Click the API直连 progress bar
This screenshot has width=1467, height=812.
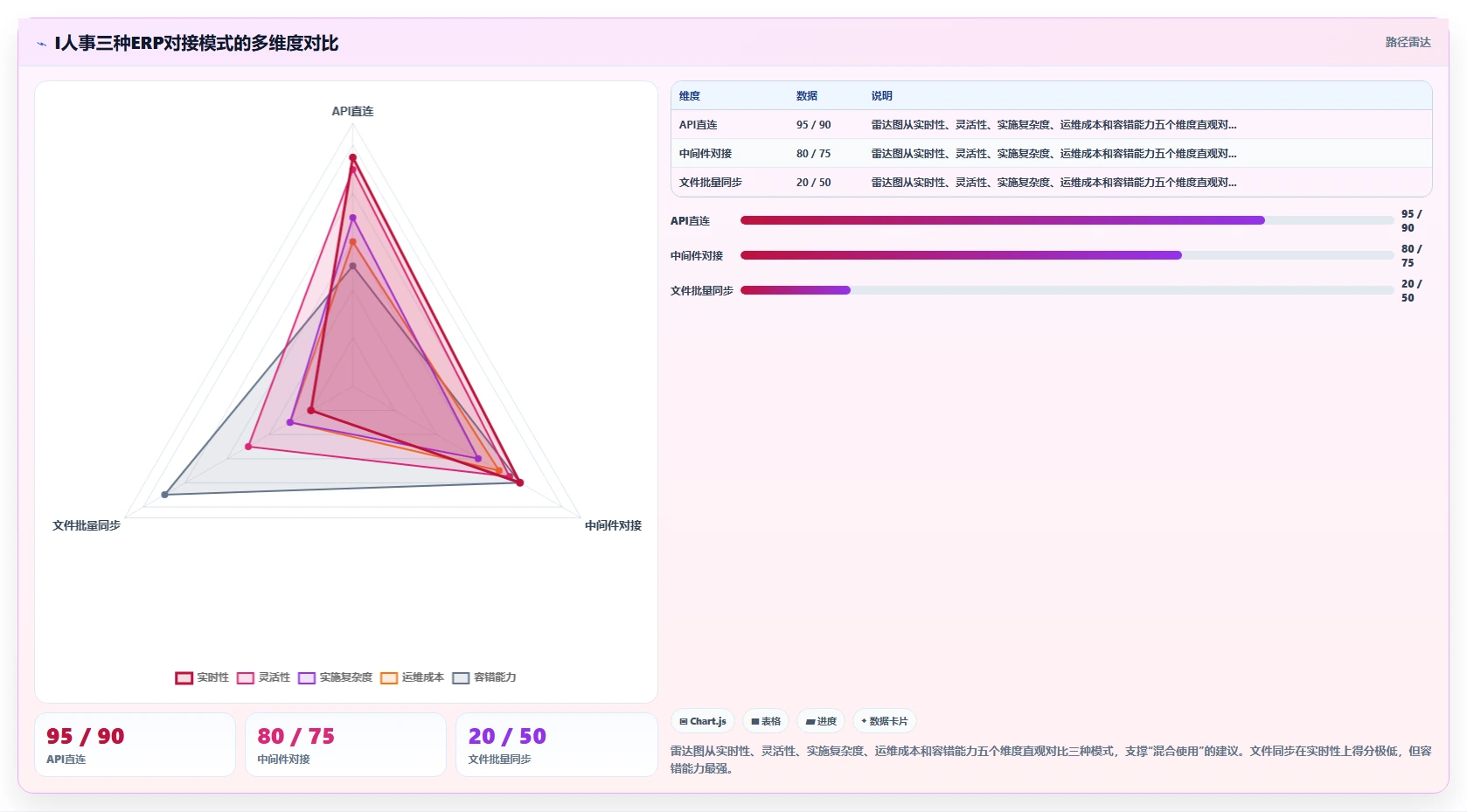(1067, 220)
